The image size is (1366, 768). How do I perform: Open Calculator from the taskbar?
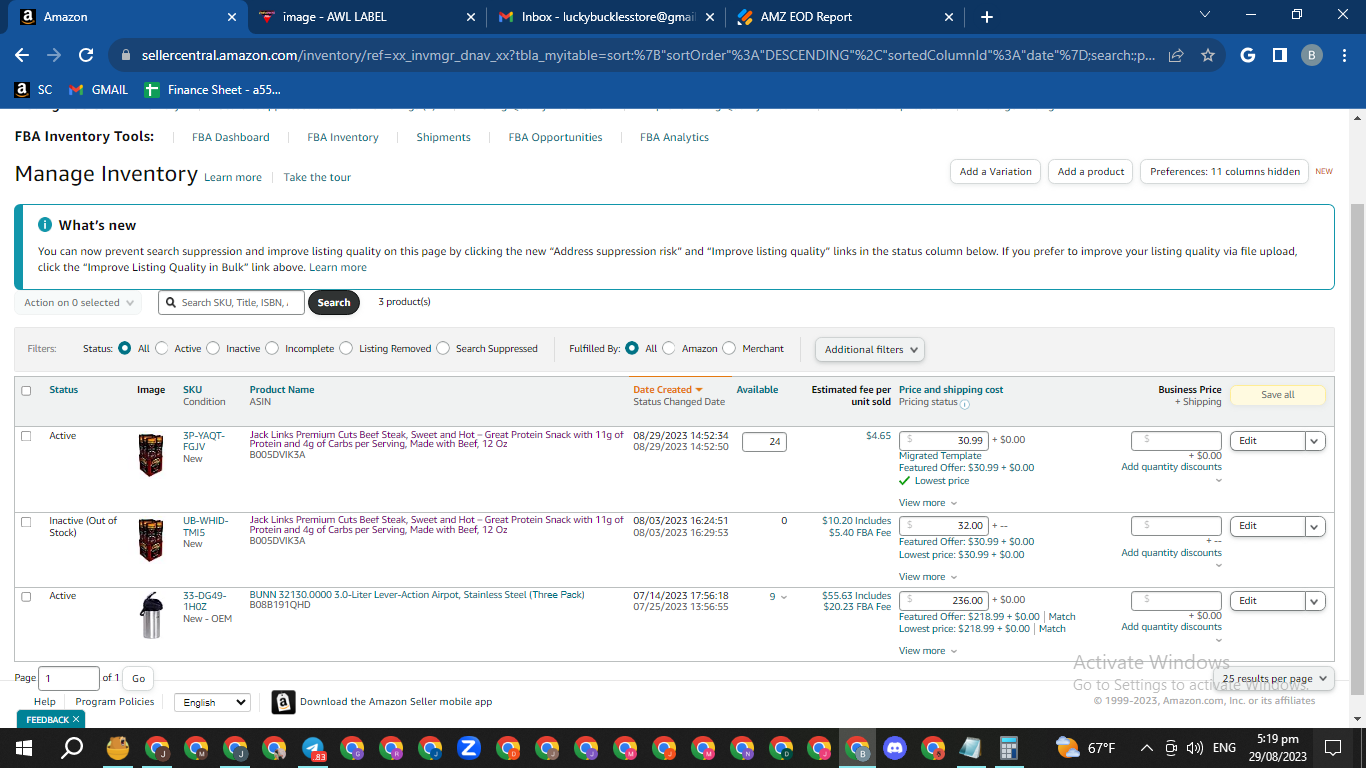click(x=1008, y=748)
